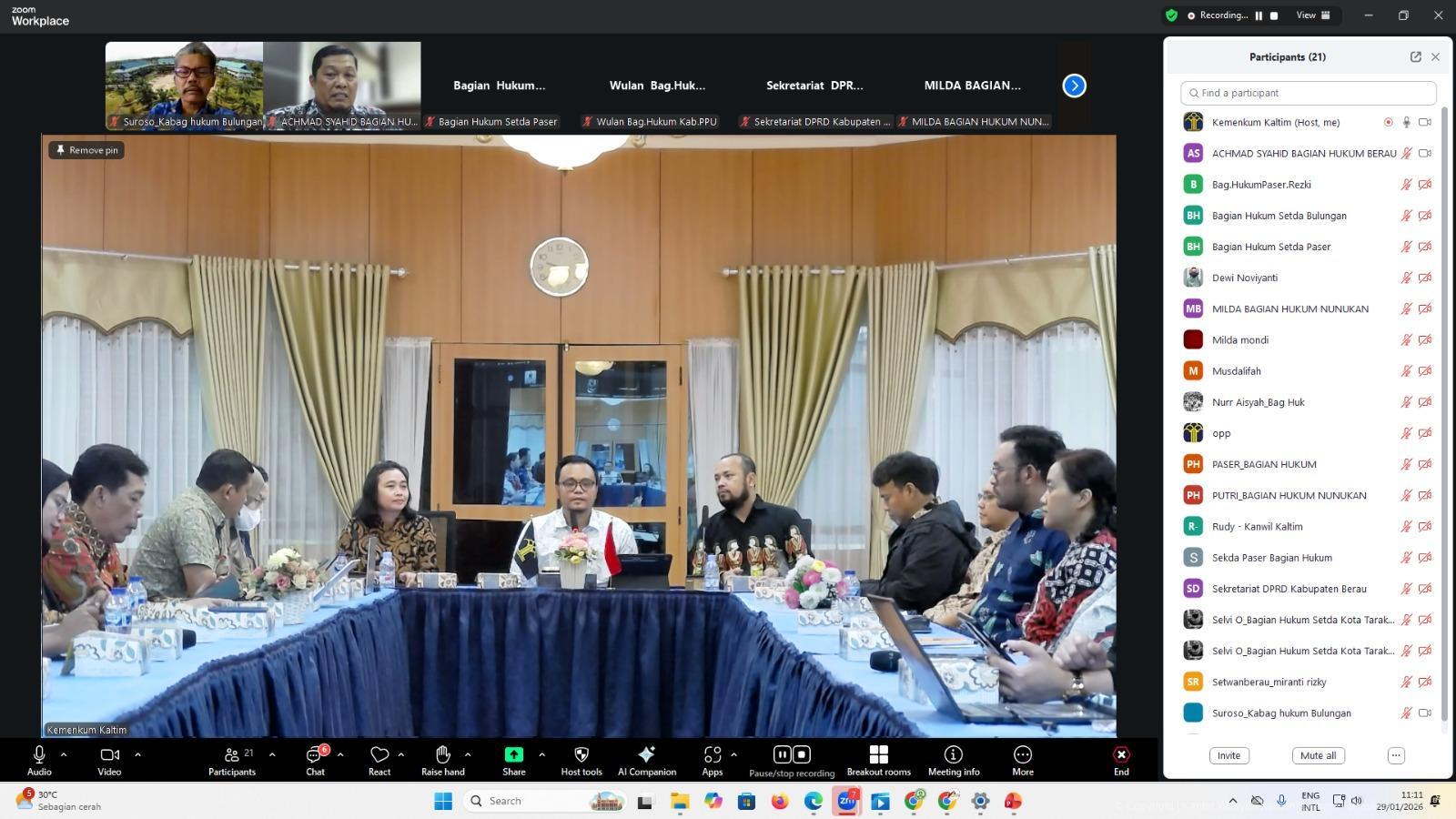The height and width of the screenshot is (819, 1456).
Task: Open the View layout dropdown
Action: (x=1313, y=15)
